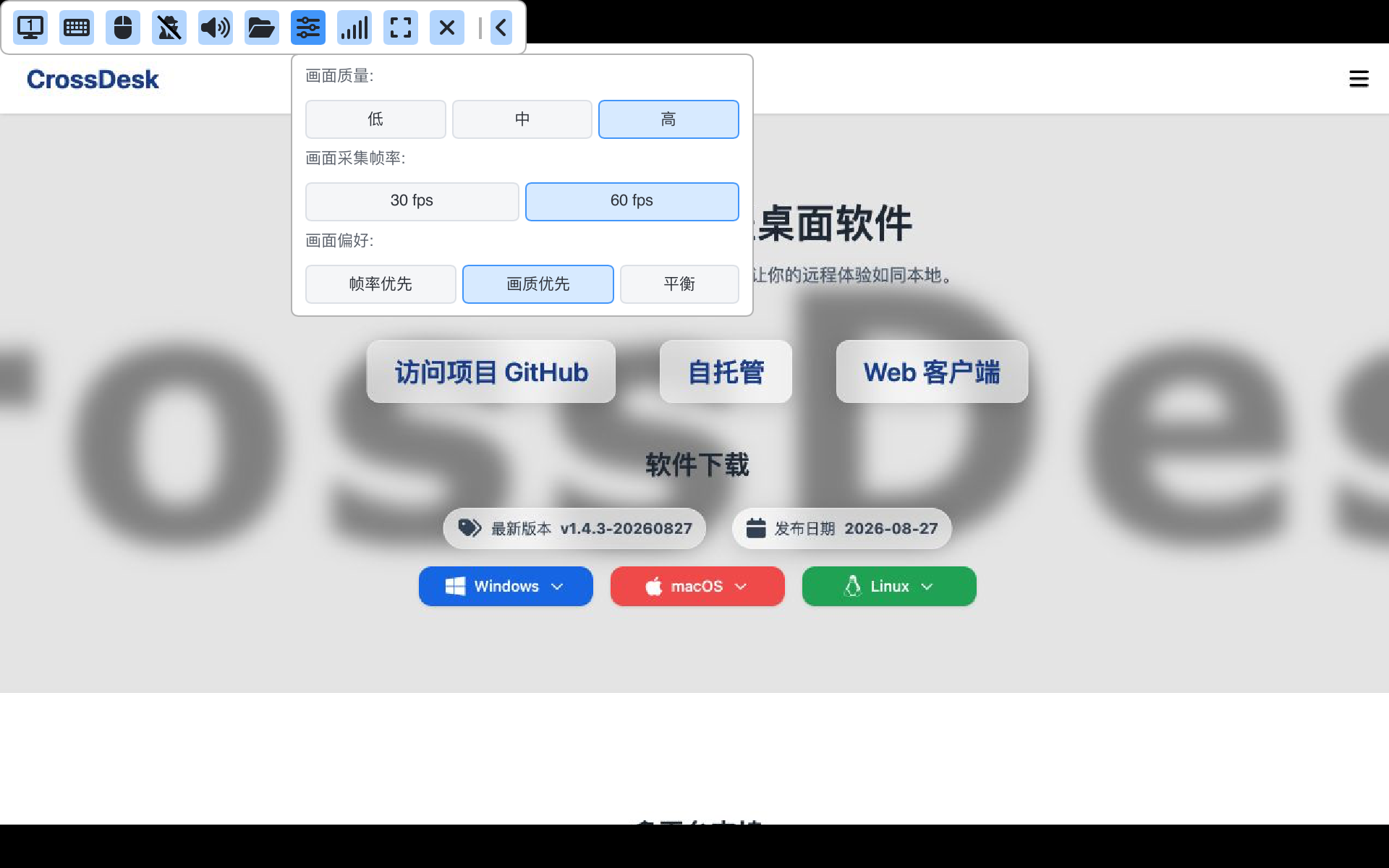Enter fullscreen mode
The height and width of the screenshot is (868, 1389).
point(401,27)
